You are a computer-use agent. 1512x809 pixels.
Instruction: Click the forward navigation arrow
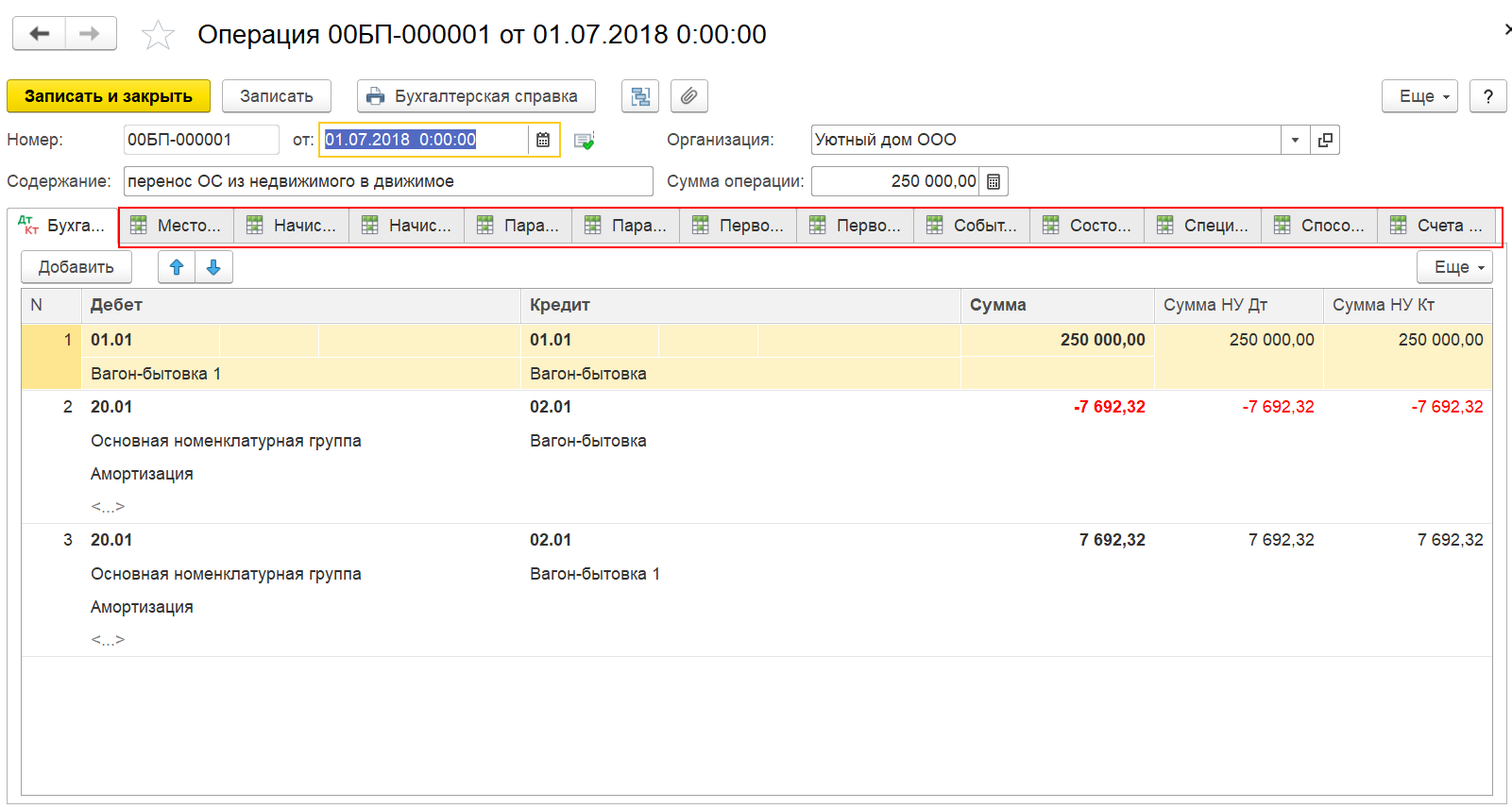91,34
